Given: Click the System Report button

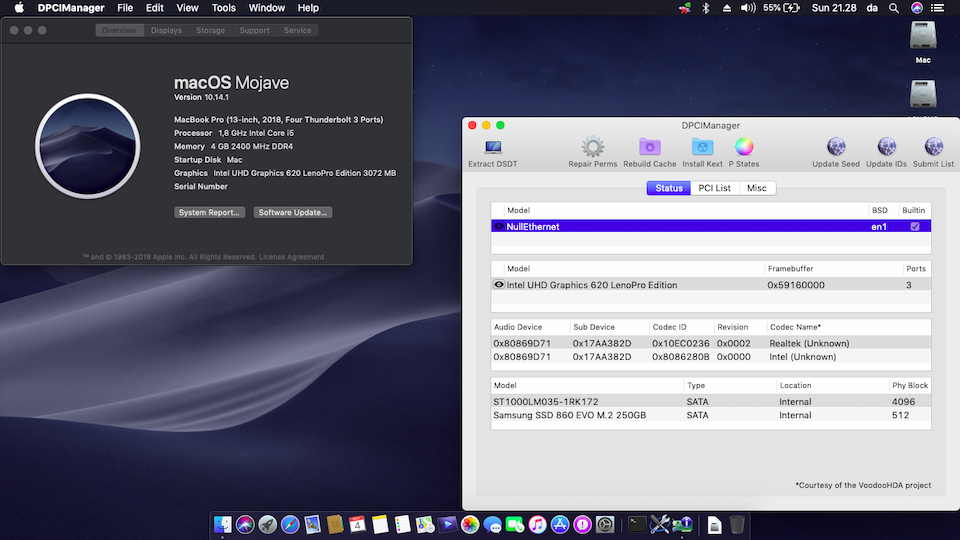Looking at the screenshot, I should [x=209, y=212].
